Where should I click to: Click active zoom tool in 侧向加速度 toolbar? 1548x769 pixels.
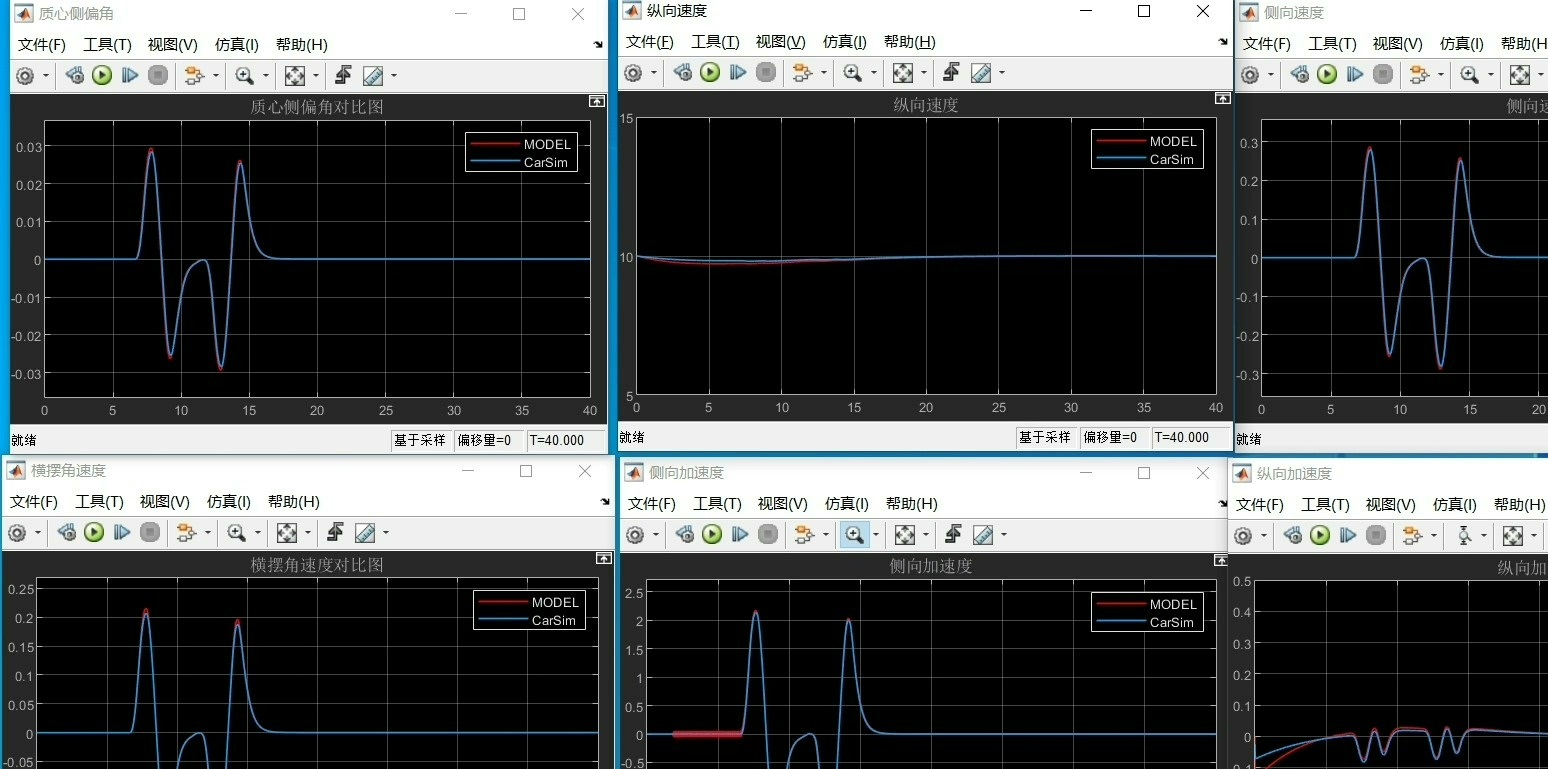pyautogui.click(x=854, y=535)
